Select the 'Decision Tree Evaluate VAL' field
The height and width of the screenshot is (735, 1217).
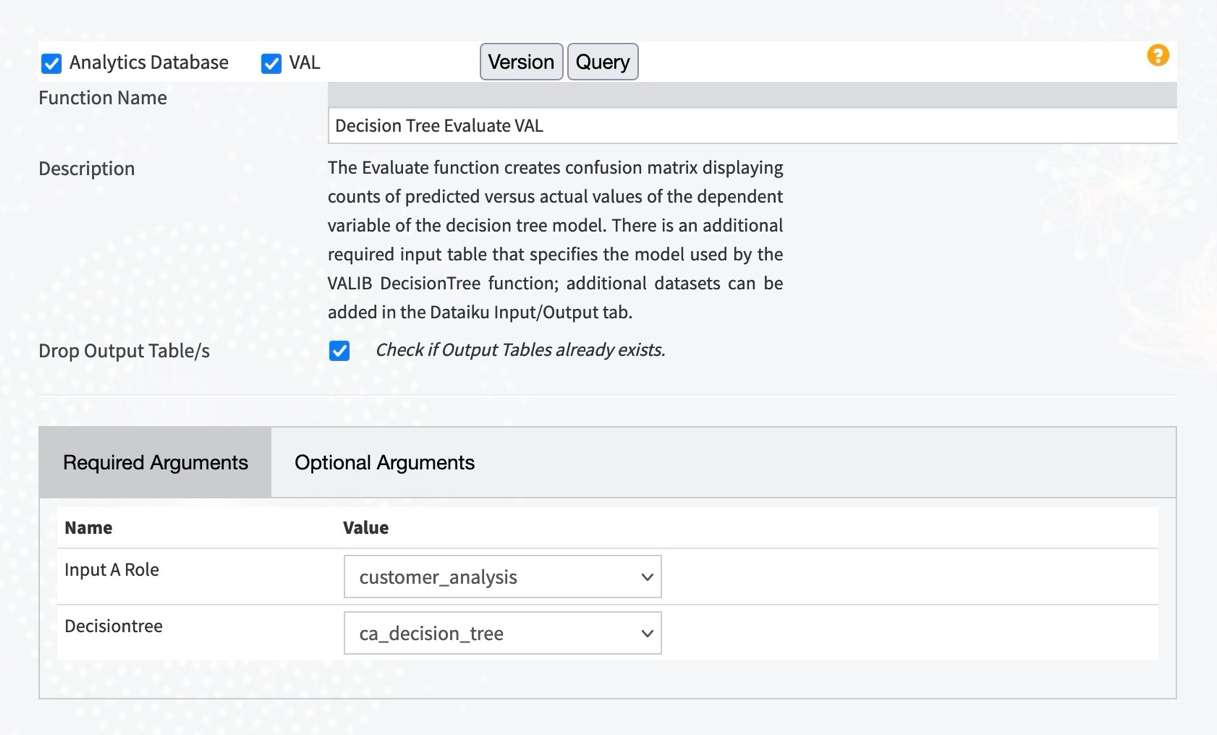pos(752,125)
